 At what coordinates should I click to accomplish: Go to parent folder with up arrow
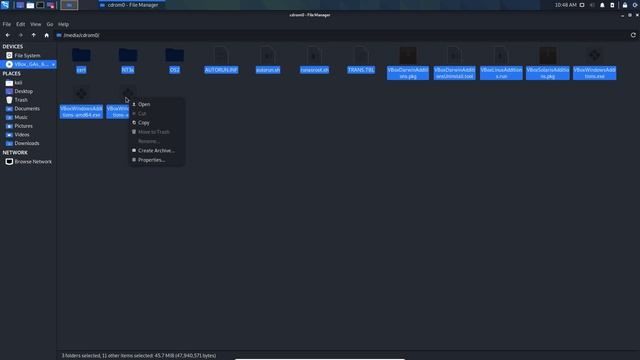[x=33, y=35]
